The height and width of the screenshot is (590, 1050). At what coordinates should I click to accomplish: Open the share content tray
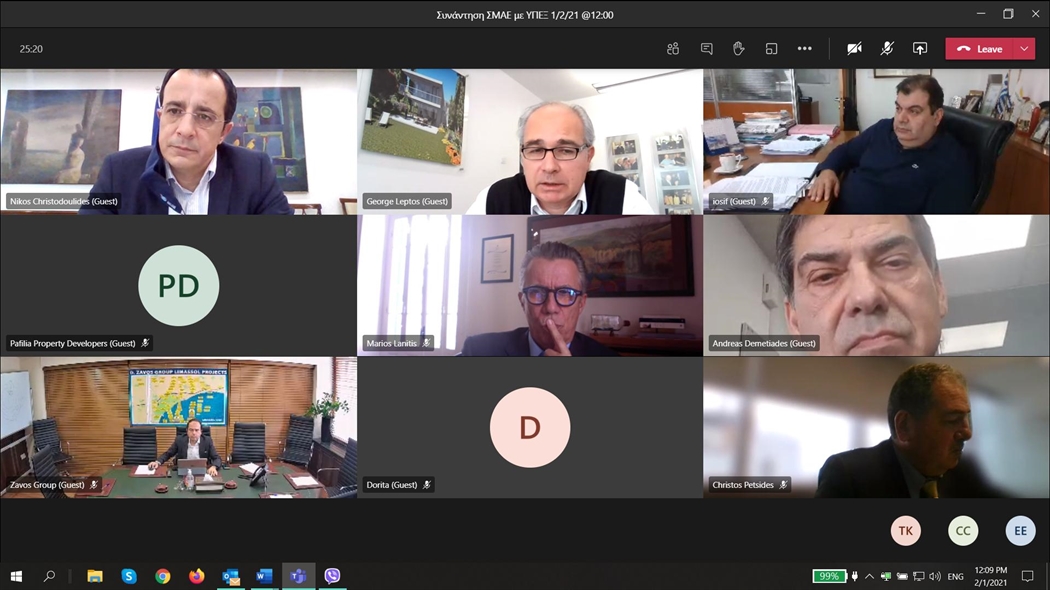tap(920, 49)
